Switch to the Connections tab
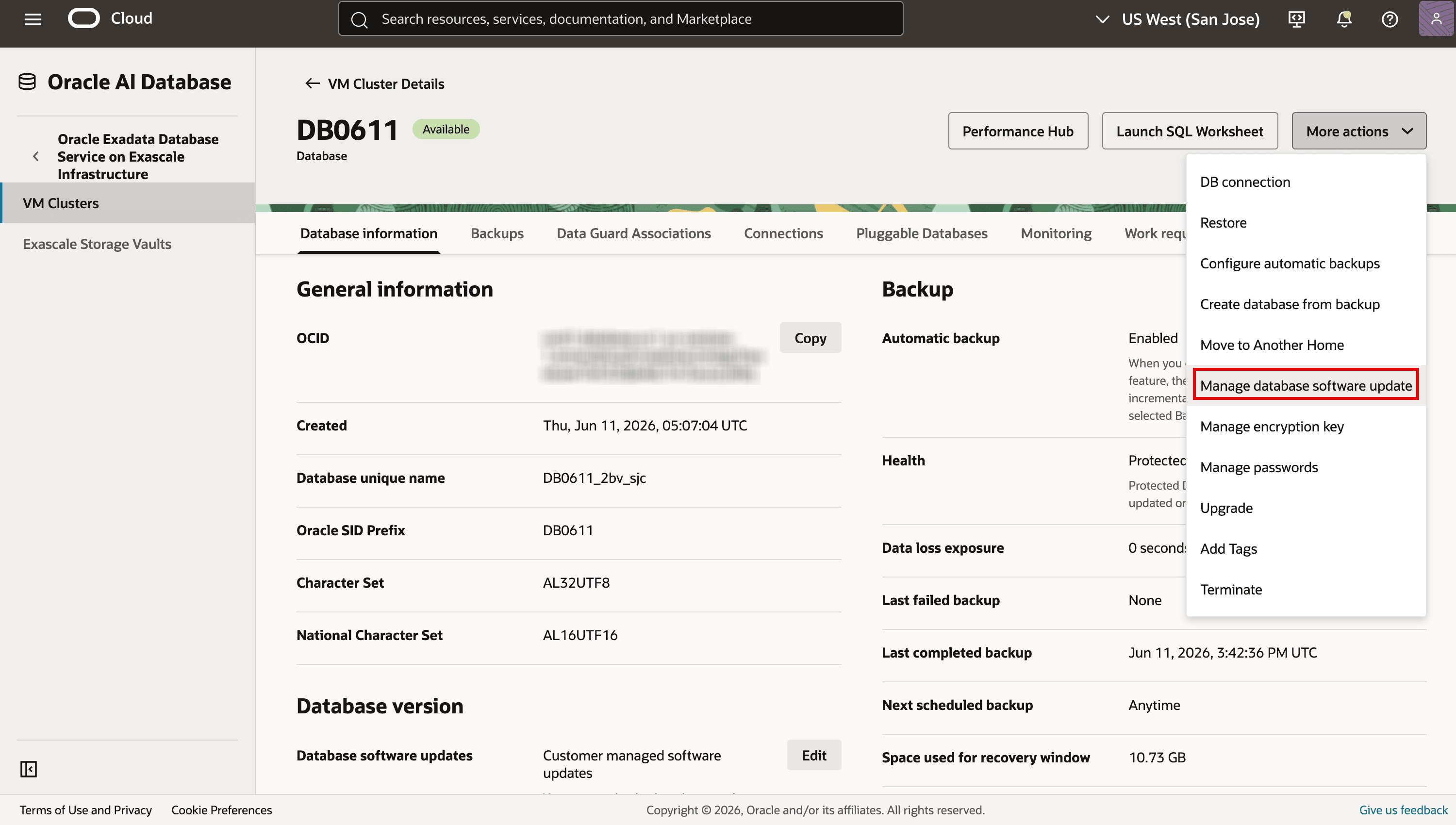Screen dimensions: 1456x825 tap(783, 233)
